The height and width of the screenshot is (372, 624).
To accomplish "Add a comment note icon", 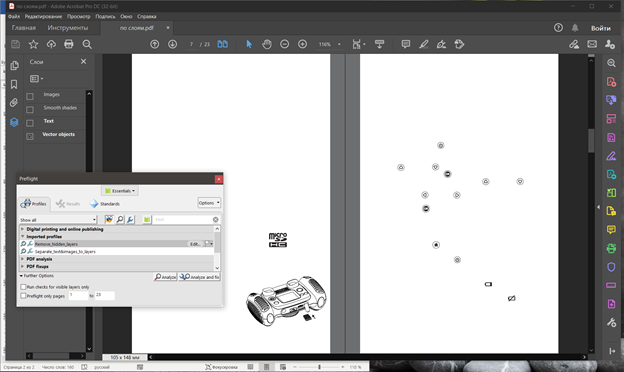I will click(406, 44).
